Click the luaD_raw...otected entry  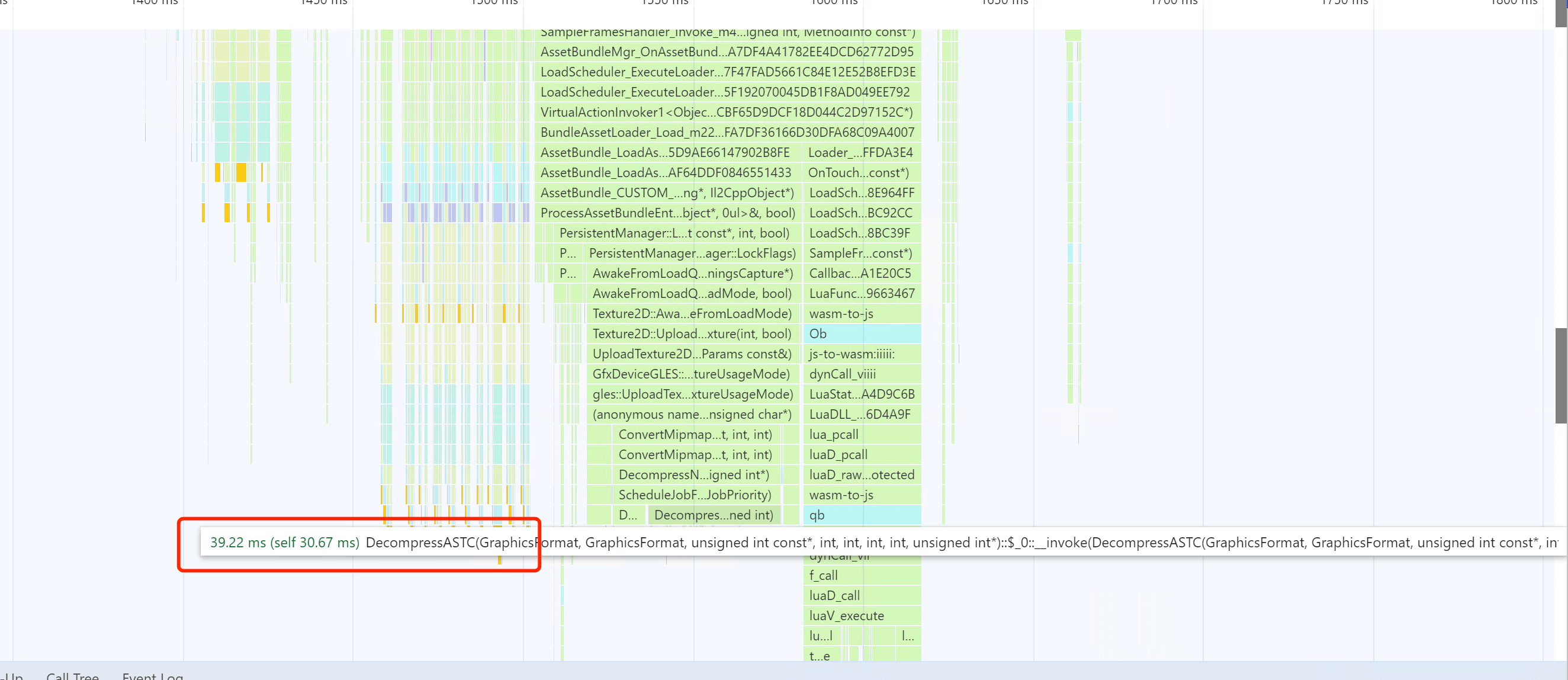point(862,474)
